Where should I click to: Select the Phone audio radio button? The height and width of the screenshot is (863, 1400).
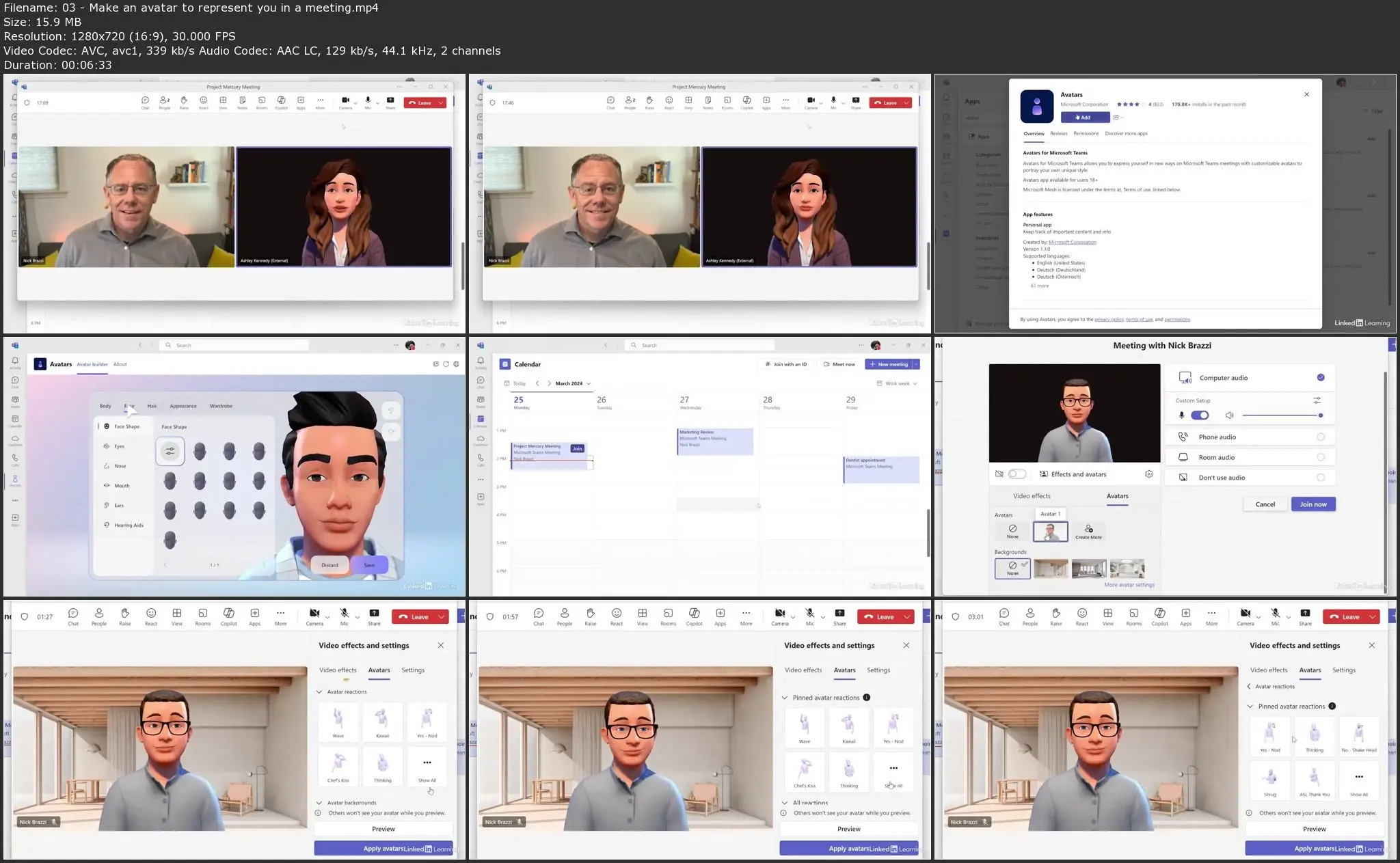coord(1321,437)
